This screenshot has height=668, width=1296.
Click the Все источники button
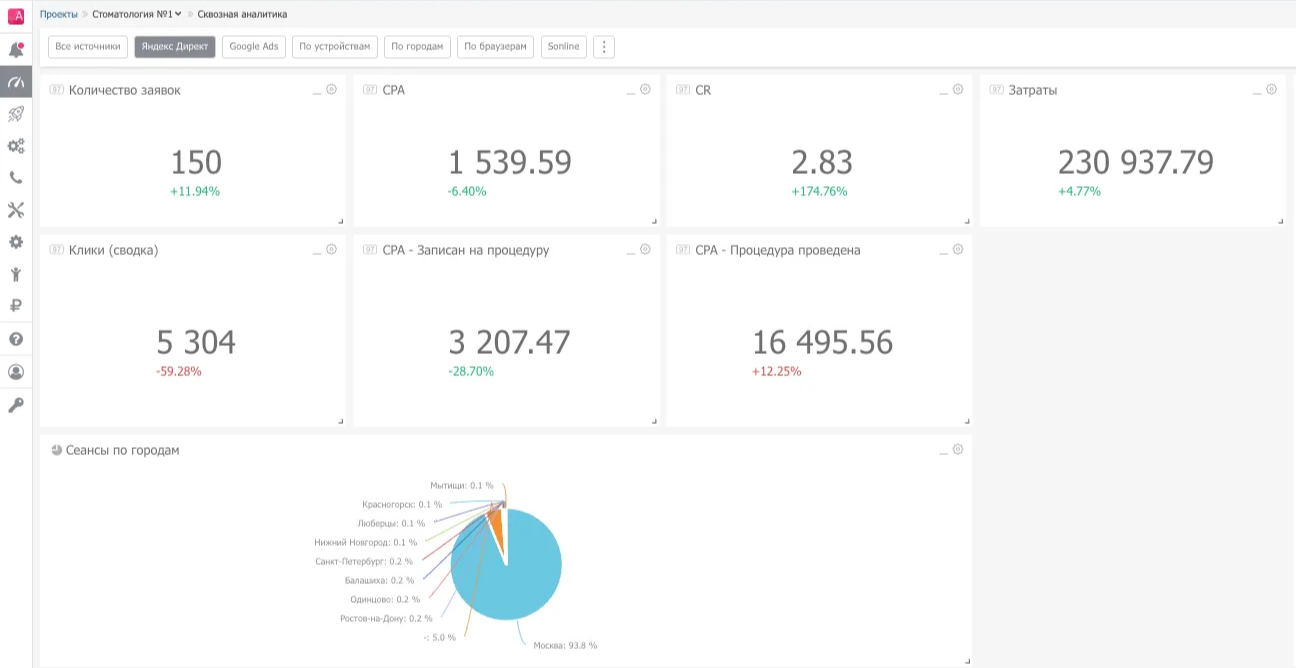(88, 47)
